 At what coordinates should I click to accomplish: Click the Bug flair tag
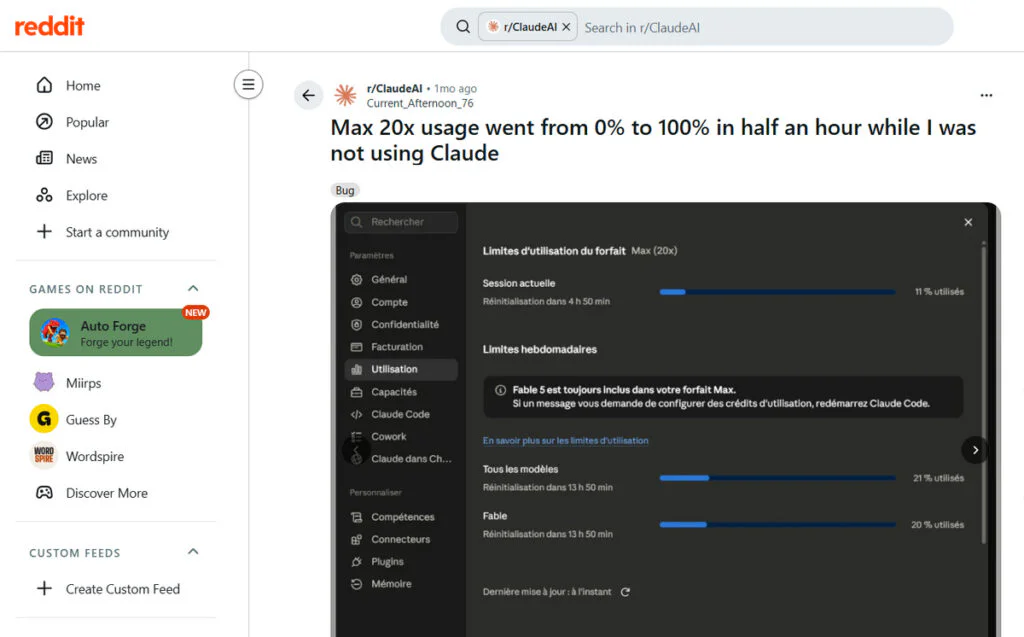[345, 190]
